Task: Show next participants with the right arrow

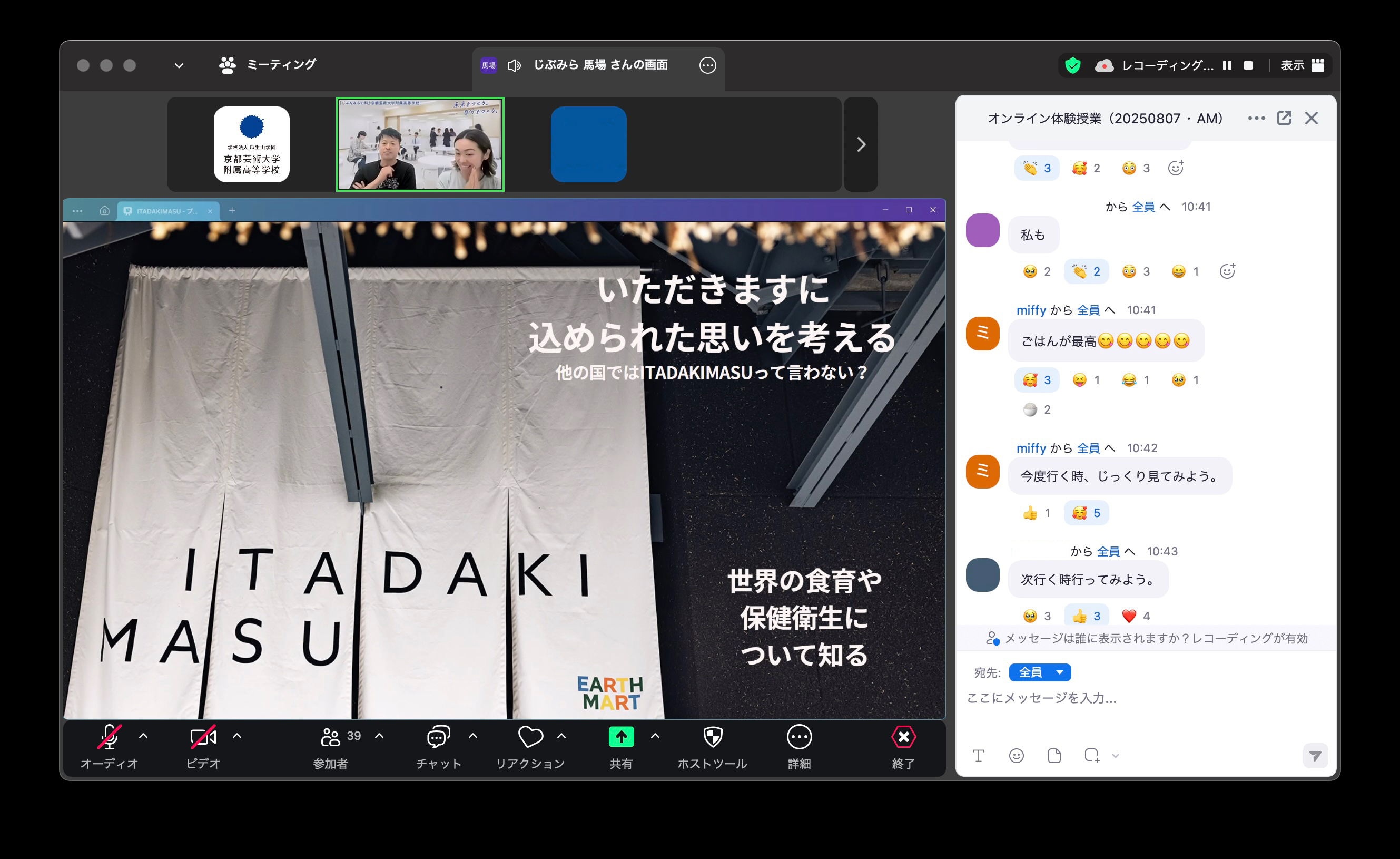Action: 861,144
